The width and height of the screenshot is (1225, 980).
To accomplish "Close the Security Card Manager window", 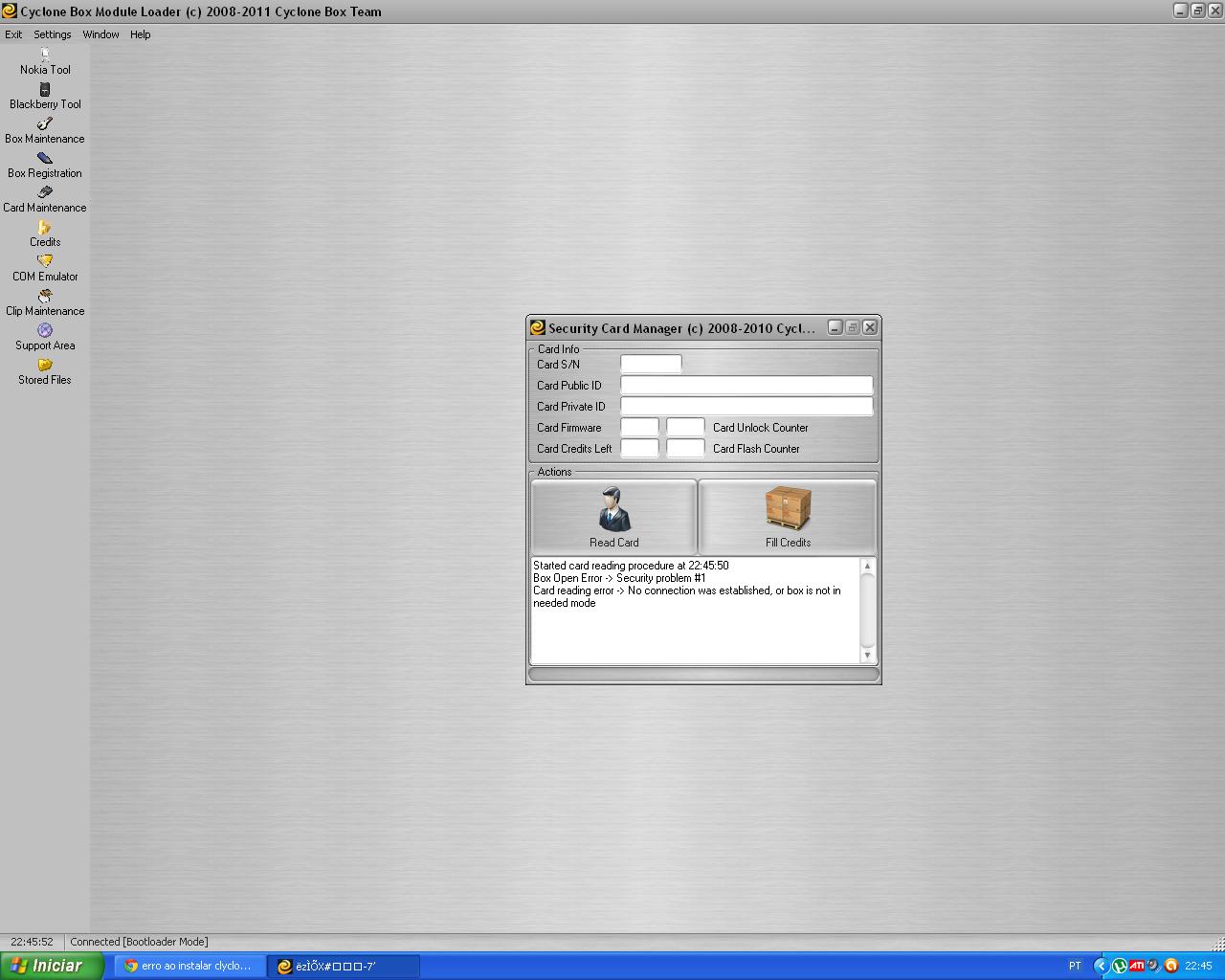I will [869, 327].
